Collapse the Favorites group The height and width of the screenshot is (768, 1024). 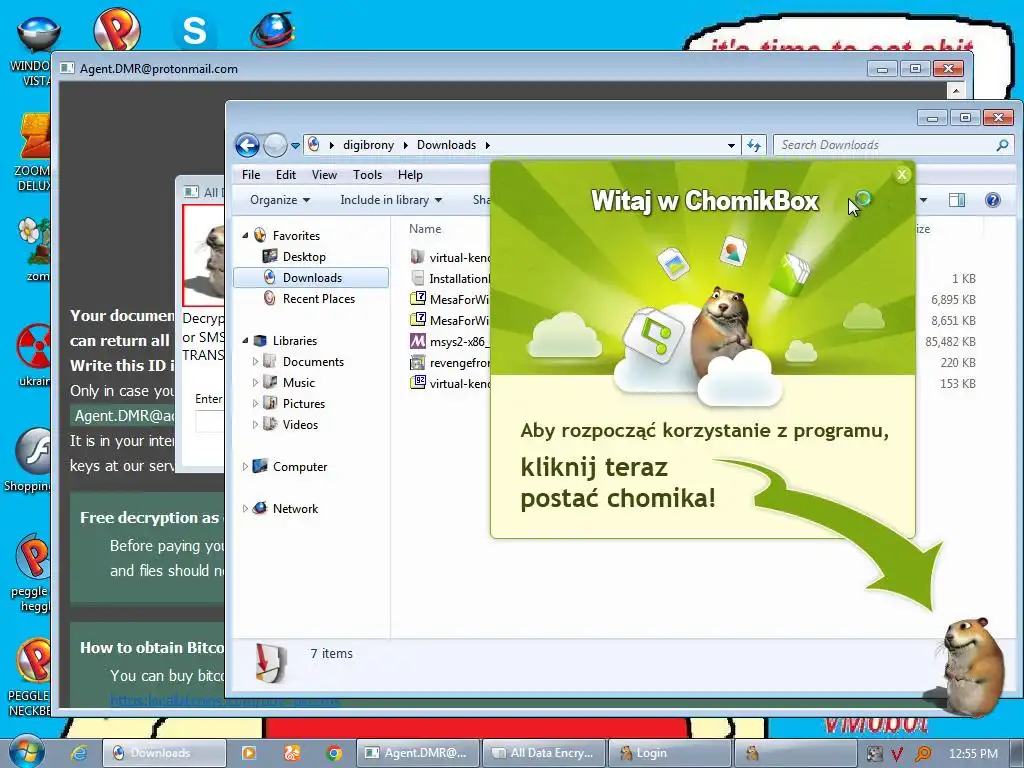[x=246, y=235]
